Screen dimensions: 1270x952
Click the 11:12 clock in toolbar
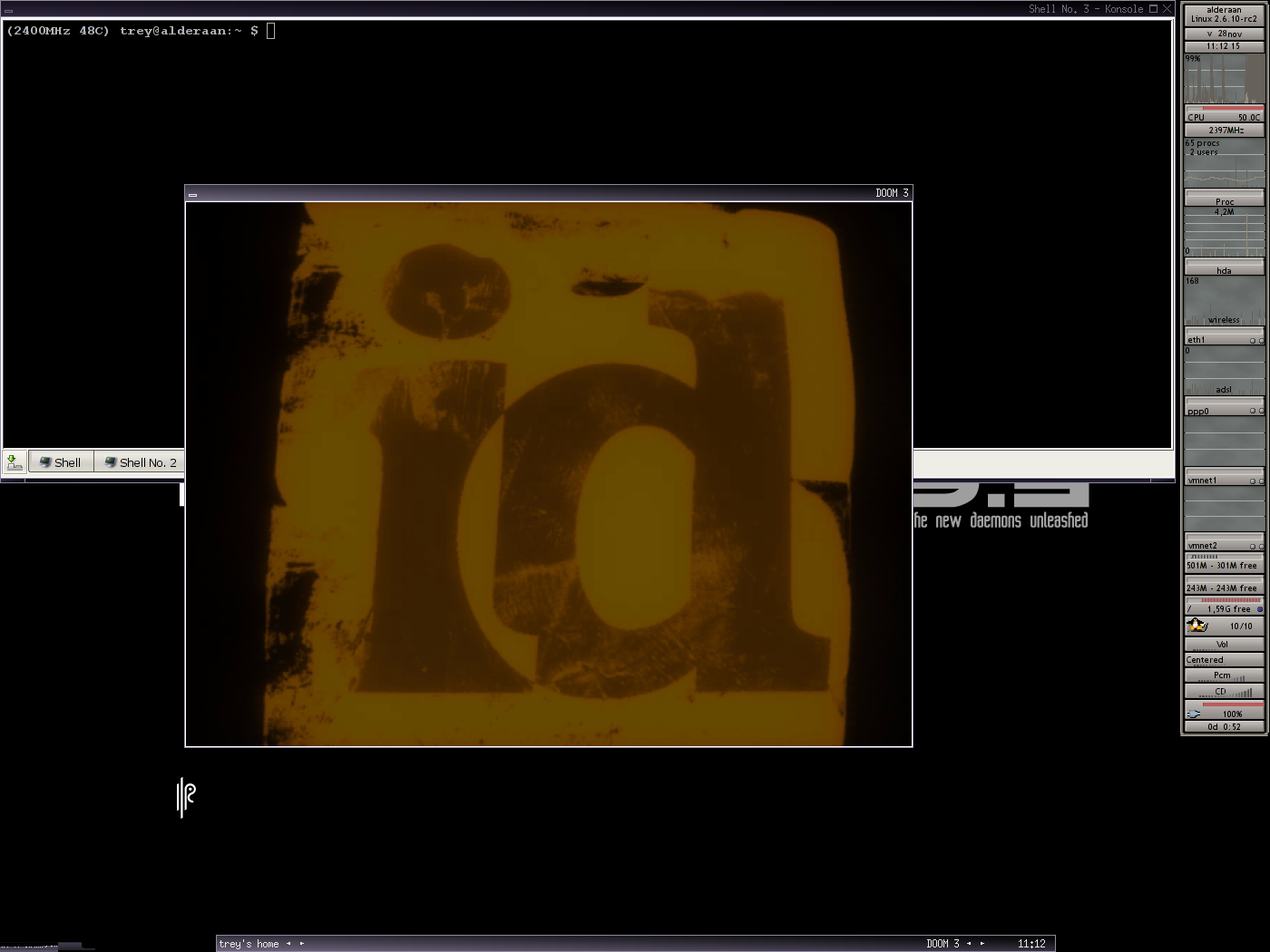[1031, 944]
